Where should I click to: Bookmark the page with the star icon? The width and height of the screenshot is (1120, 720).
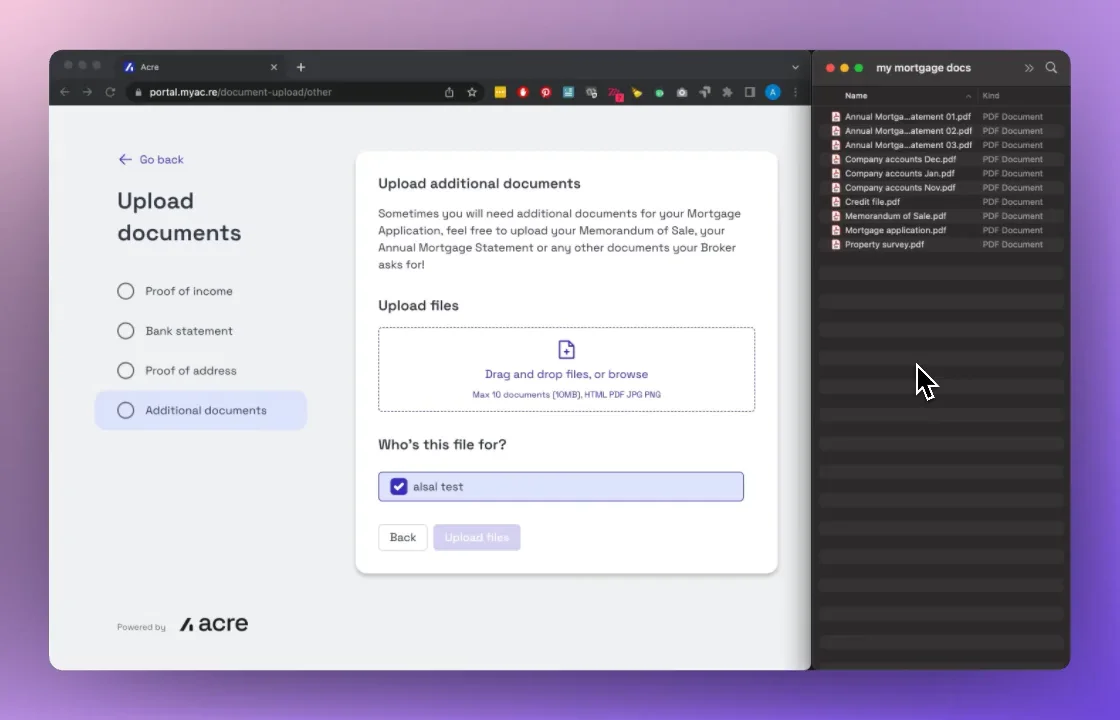click(x=471, y=92)
